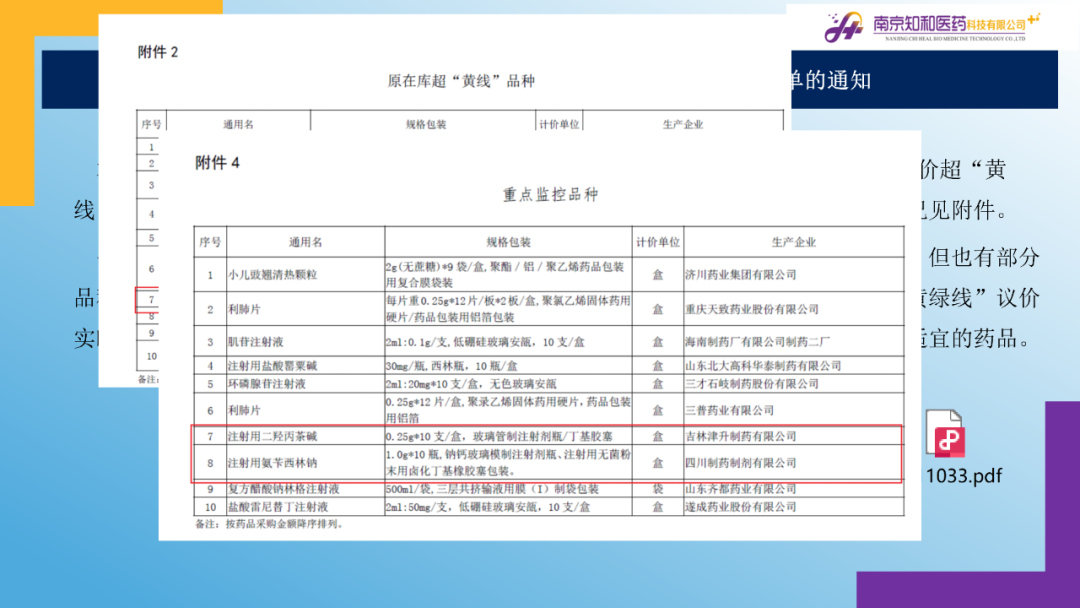Click the 计价单位 header in 附件 4 table
The width and height of the screenshot is (1080, 608).
[658, 242]
